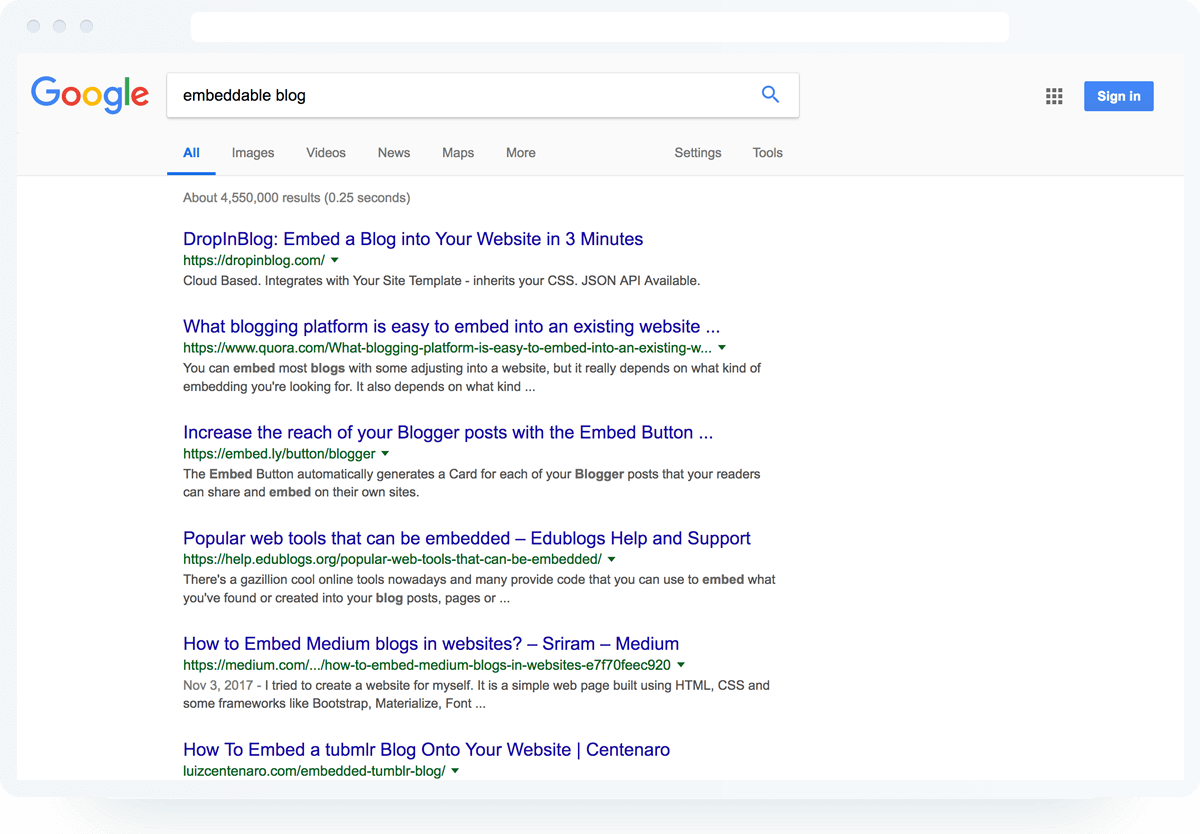1200x834 pixels.
Task: Open the 'How to Embed Medium blogs' result
Action: click(x=431, y=644)
